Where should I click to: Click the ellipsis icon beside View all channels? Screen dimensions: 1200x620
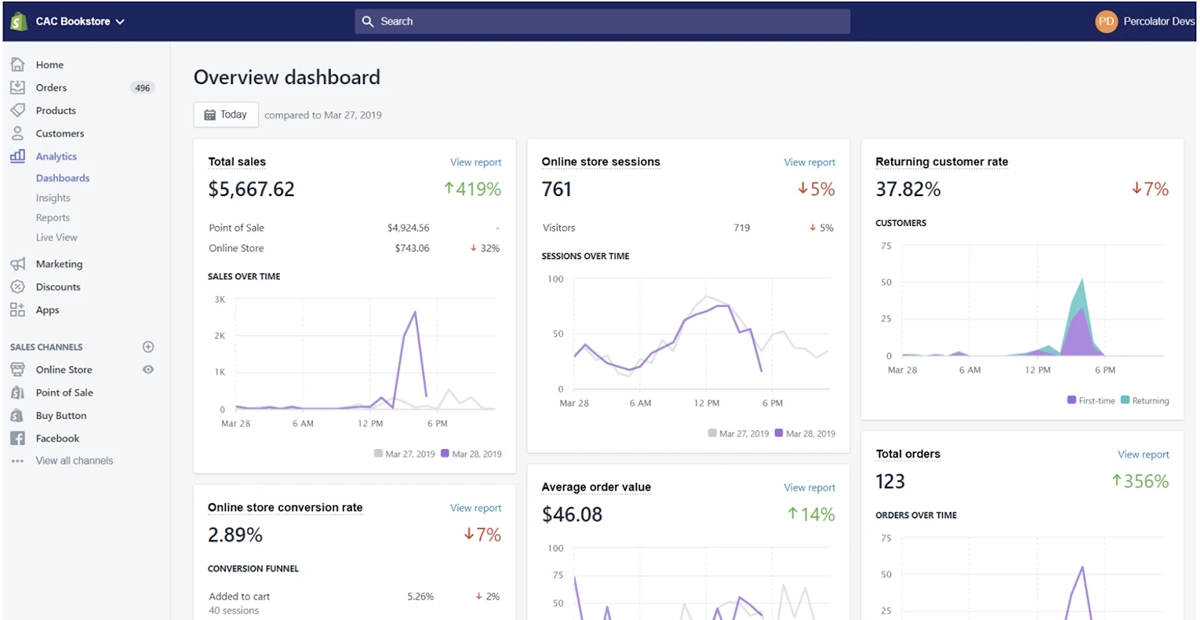[17, 461]
